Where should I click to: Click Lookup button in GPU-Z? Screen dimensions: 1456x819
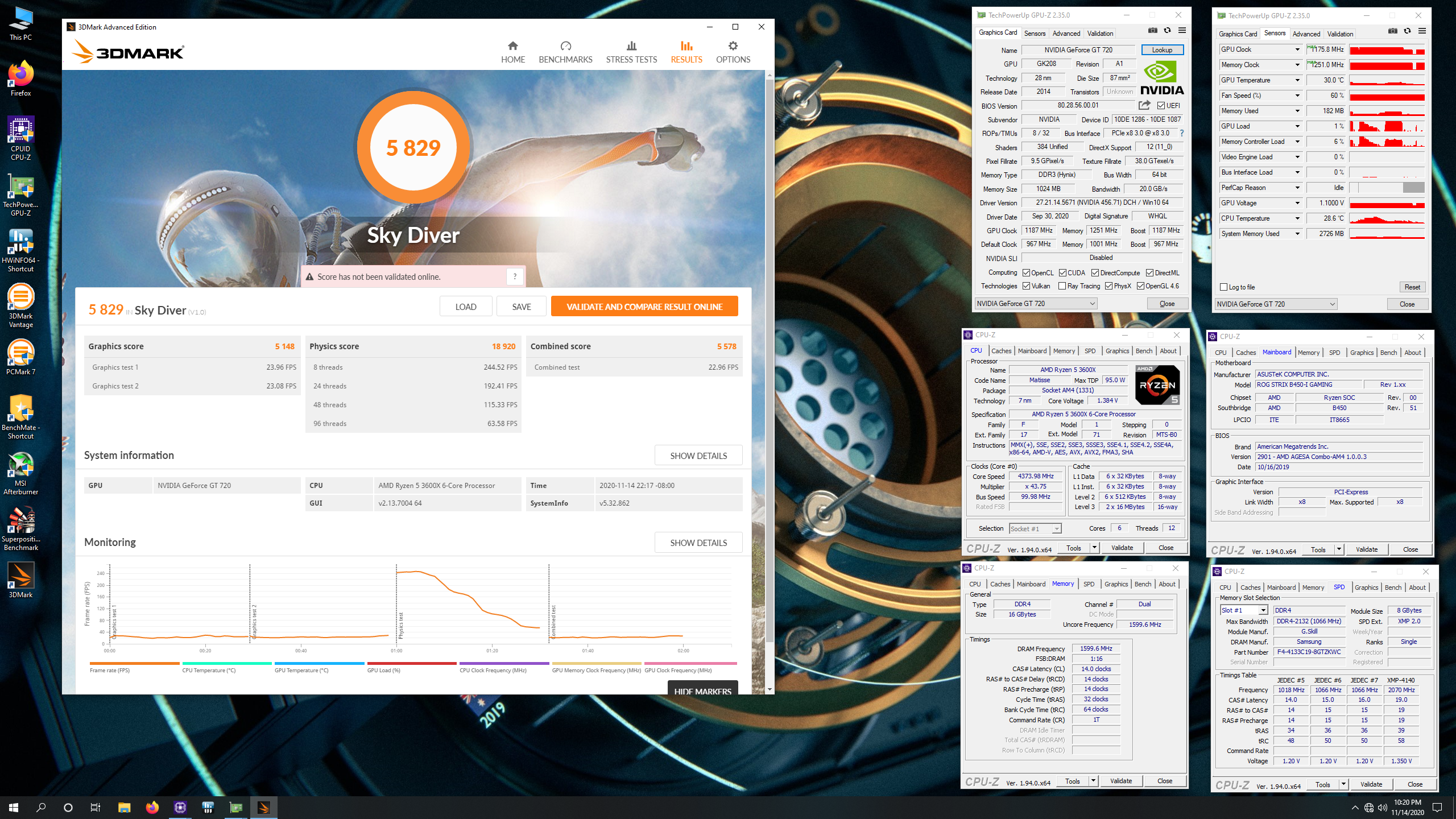1162,50
